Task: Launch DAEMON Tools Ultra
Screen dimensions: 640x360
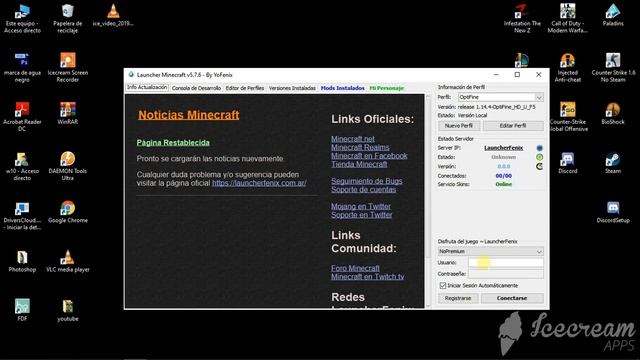Action: coord(68,166)
